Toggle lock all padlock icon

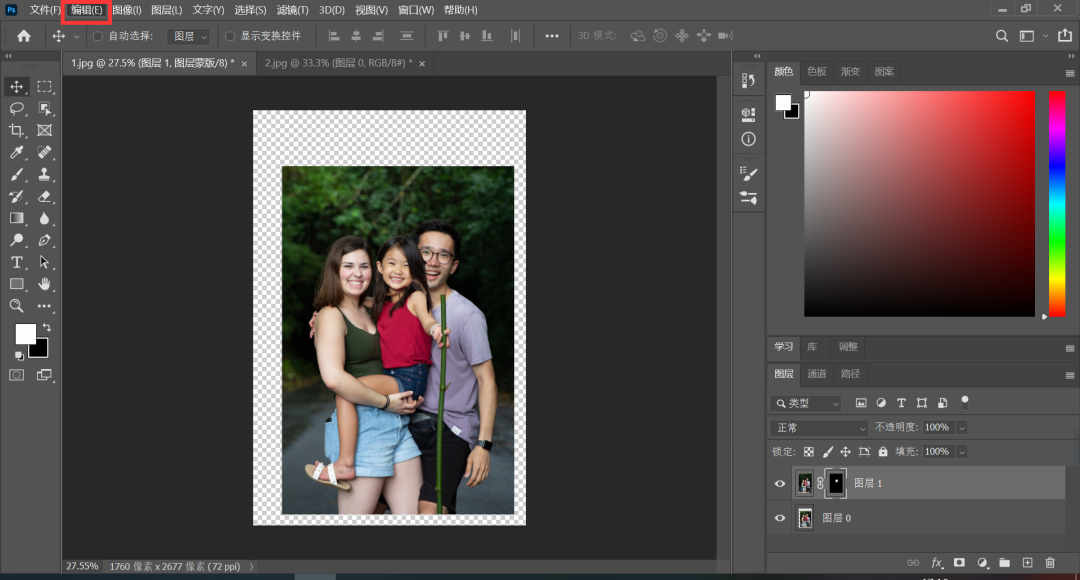click(x=883, y=452)
